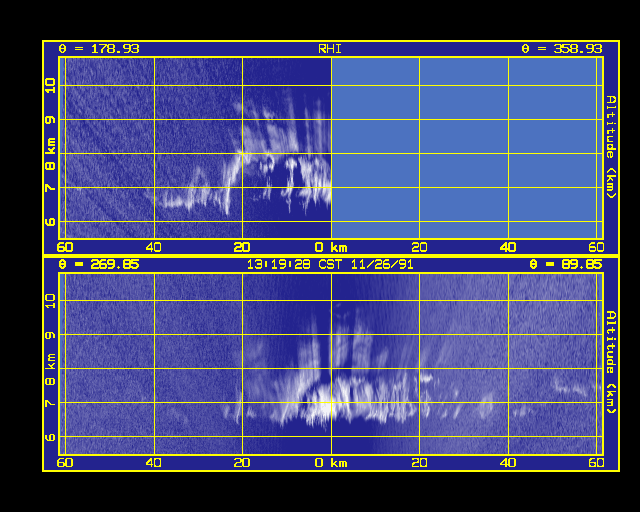
Task: Click lower panel's Altitude (km) axis title
Action: 611,362
